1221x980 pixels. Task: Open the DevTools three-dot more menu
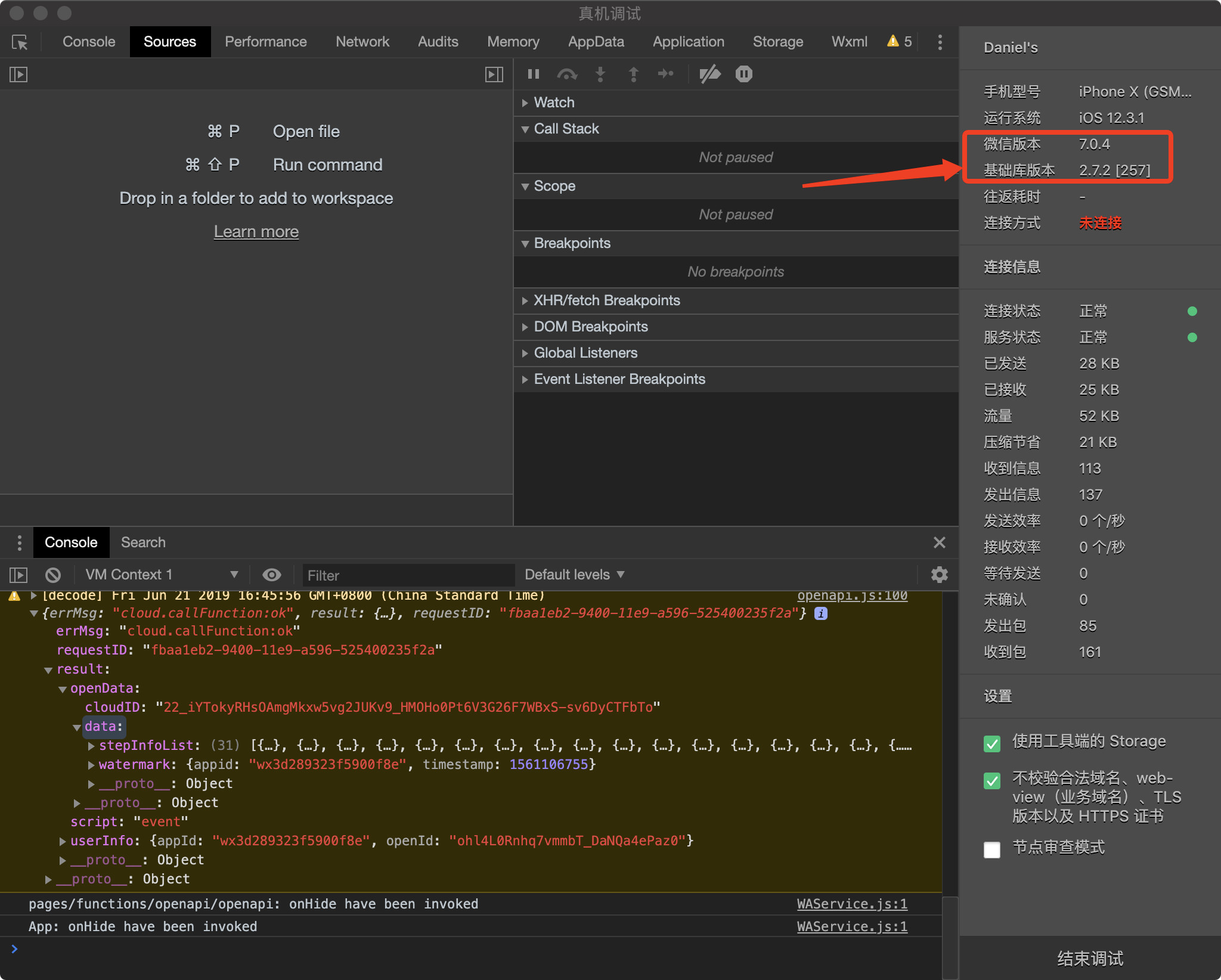click(x=940, y=42)
